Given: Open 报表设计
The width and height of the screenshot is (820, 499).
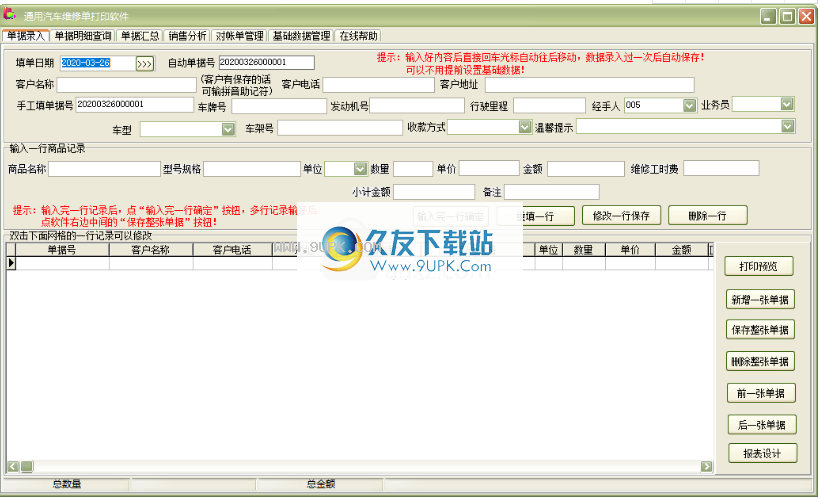Looking at the screenshot, I should pos(762,453).
